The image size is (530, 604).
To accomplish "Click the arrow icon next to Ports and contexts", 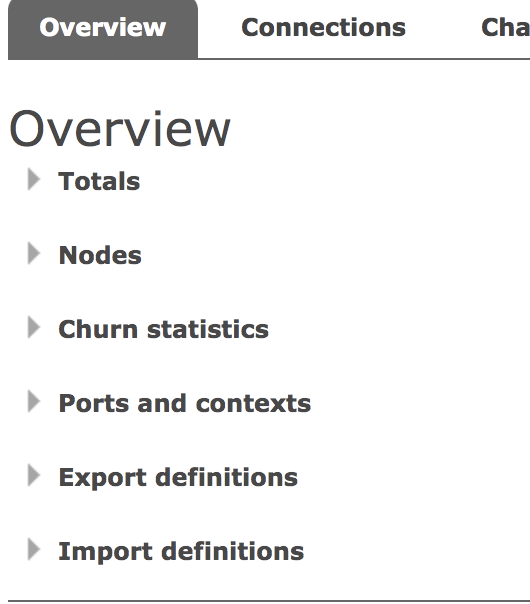I will coord(34,401).
